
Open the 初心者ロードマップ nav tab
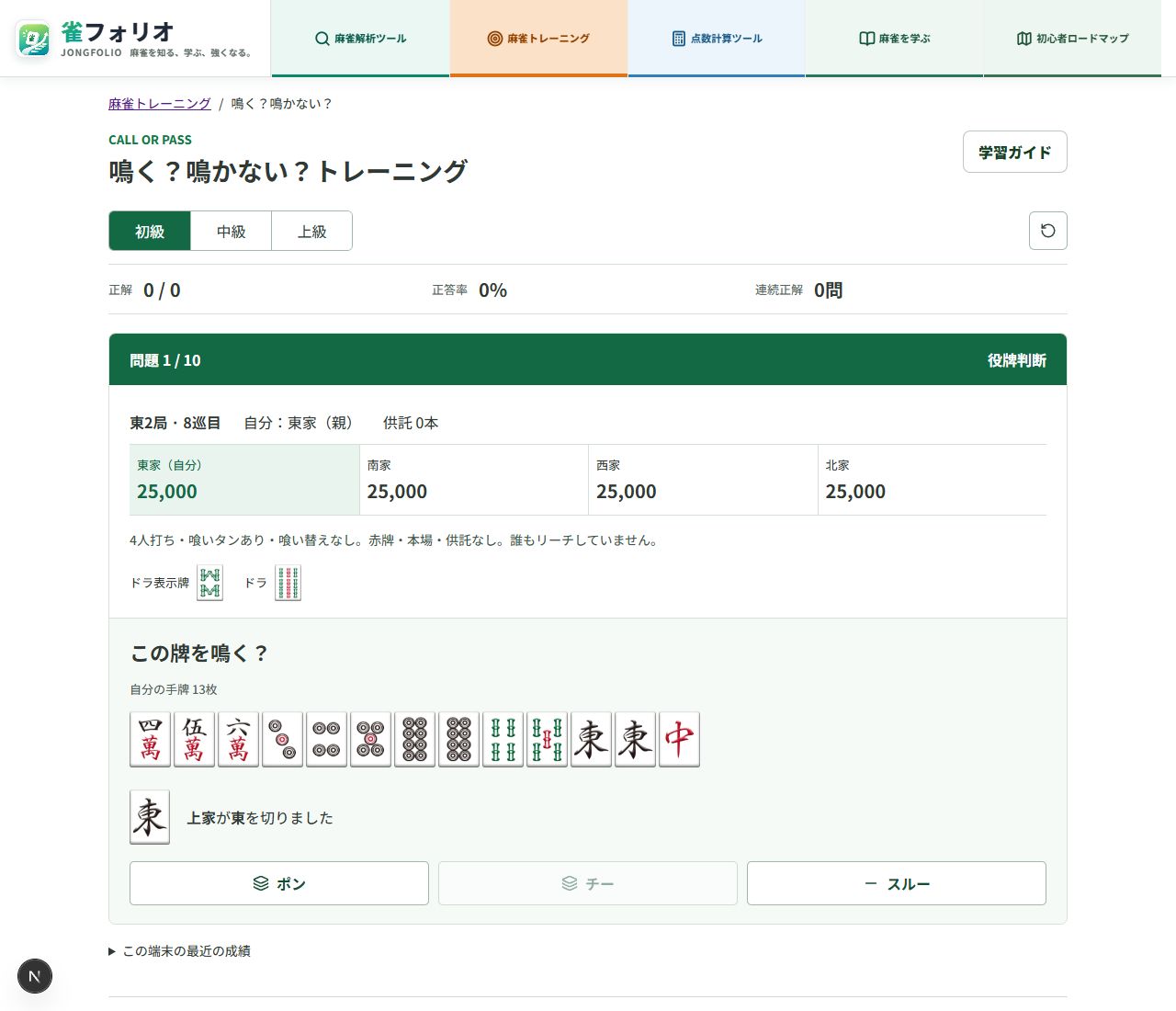click(1072, 39)
